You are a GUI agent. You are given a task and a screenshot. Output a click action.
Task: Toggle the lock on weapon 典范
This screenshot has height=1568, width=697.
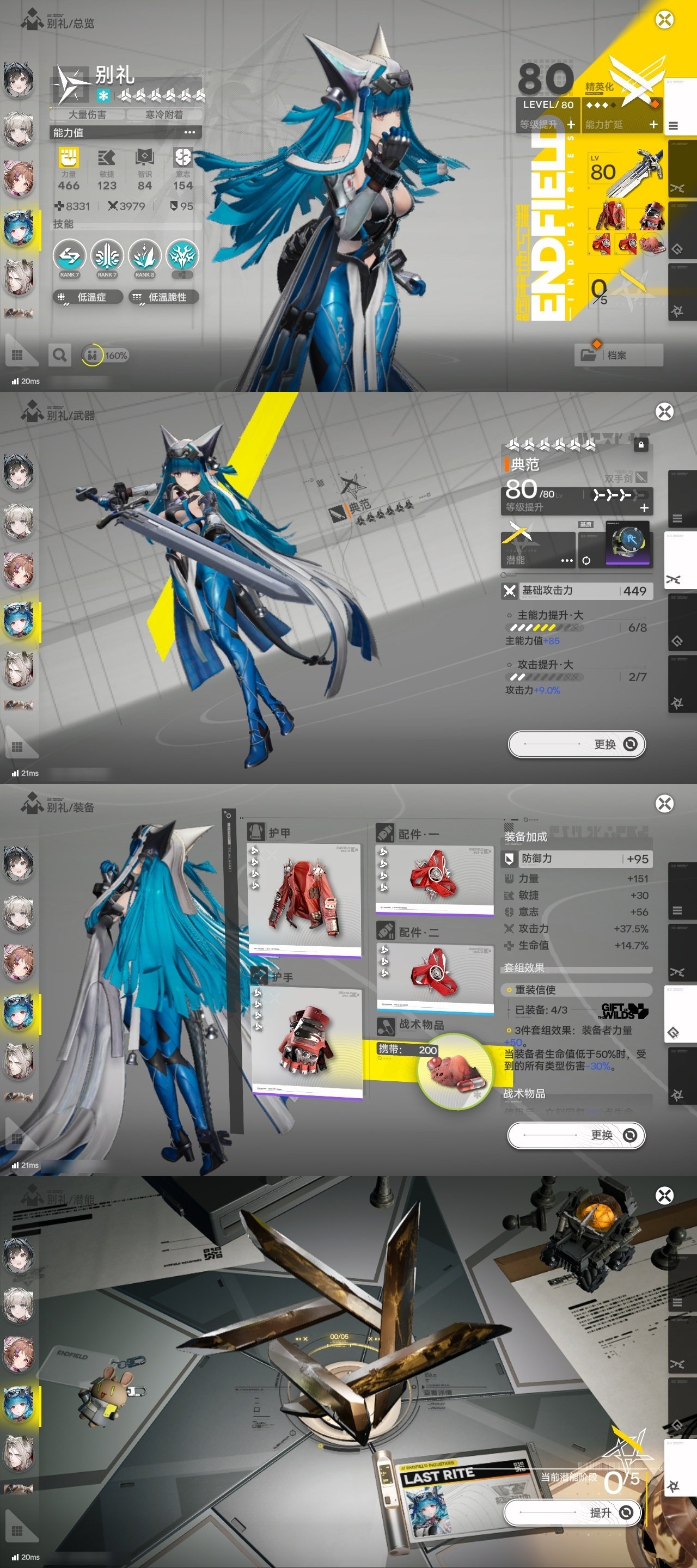[x=640, y=445]
